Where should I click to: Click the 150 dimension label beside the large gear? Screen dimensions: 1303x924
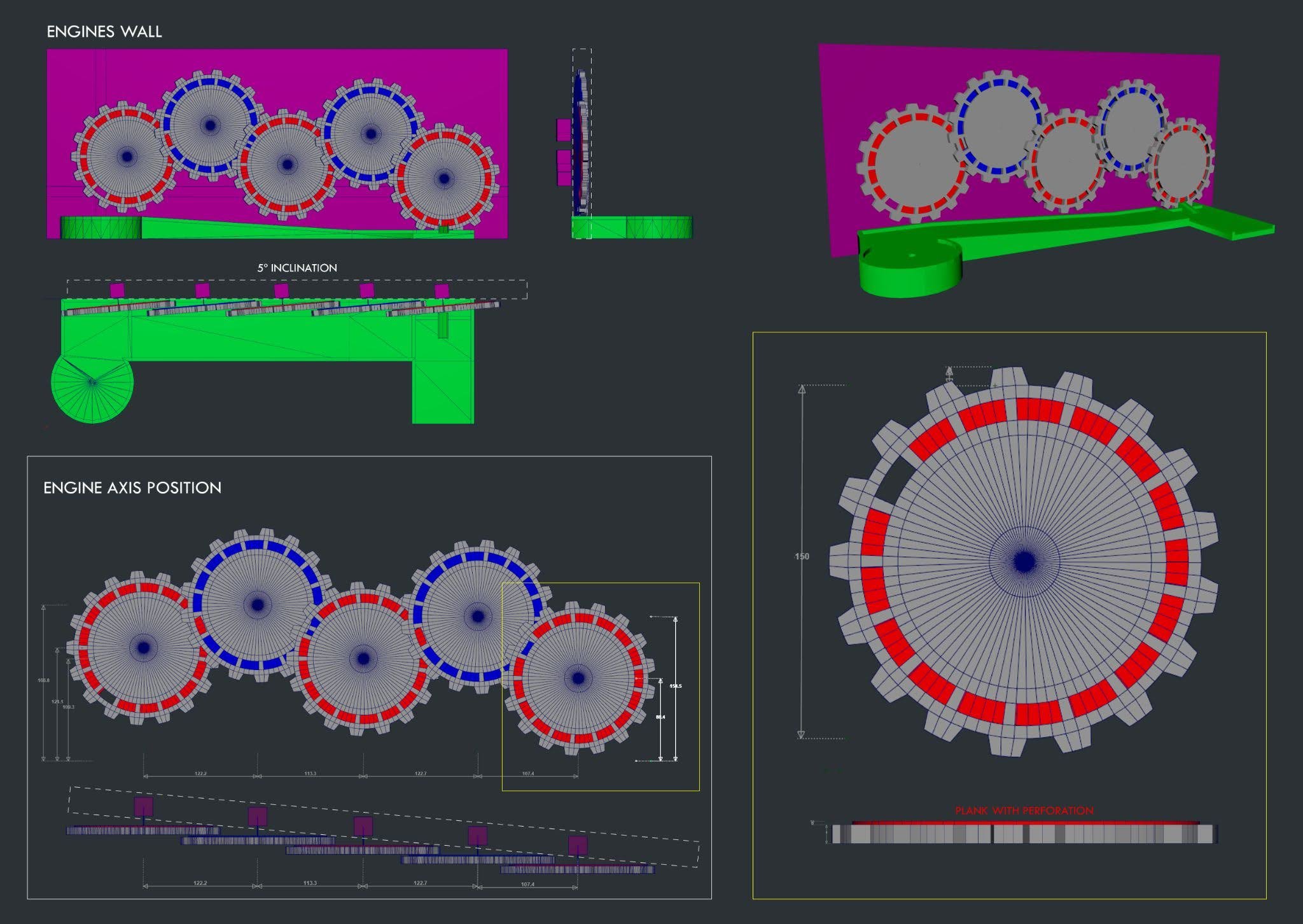pos(802,557)
